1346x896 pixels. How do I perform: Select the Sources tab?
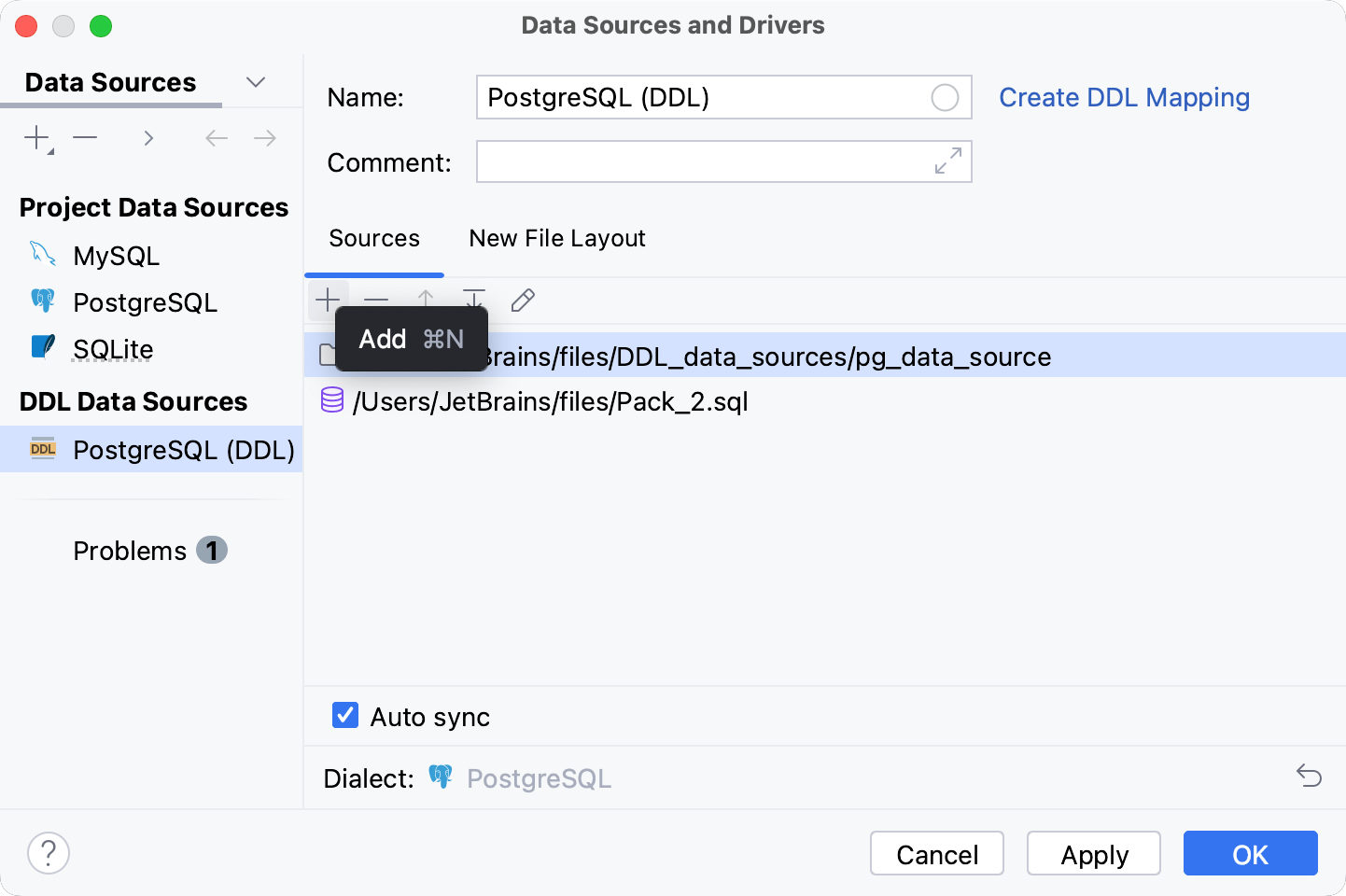pos(374,238)
